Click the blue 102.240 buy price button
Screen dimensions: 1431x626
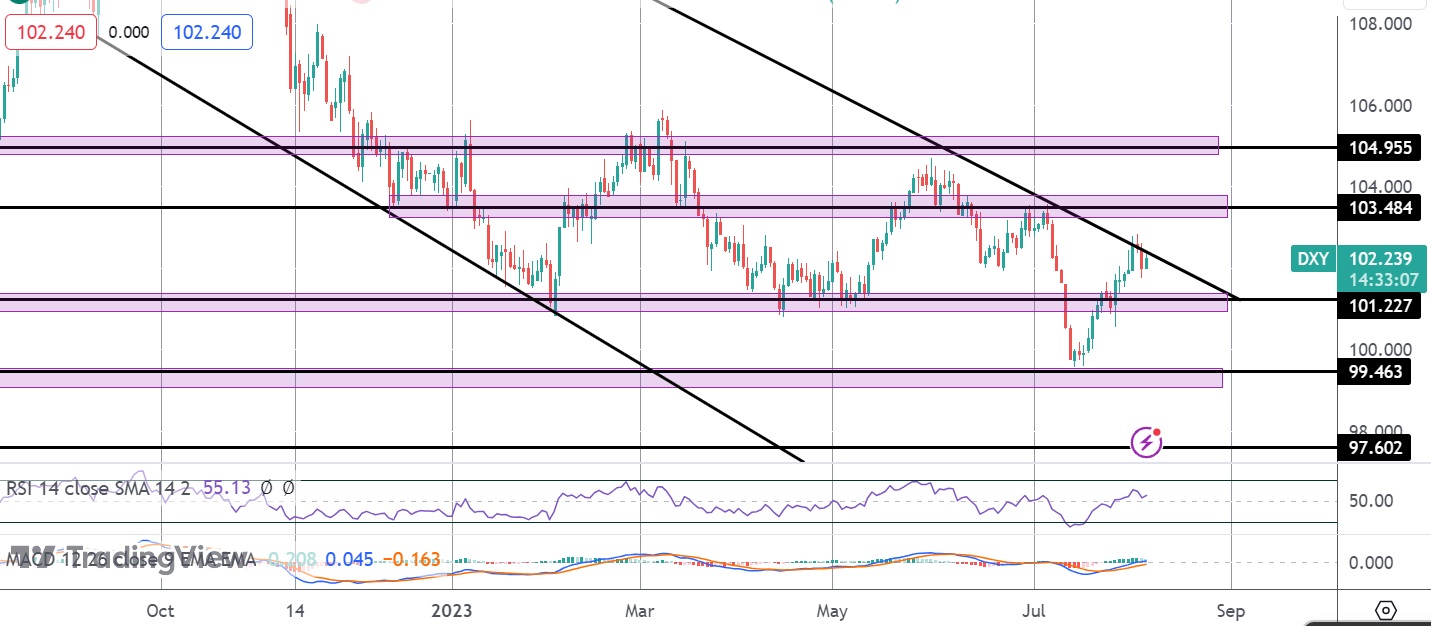pos(207,32)
